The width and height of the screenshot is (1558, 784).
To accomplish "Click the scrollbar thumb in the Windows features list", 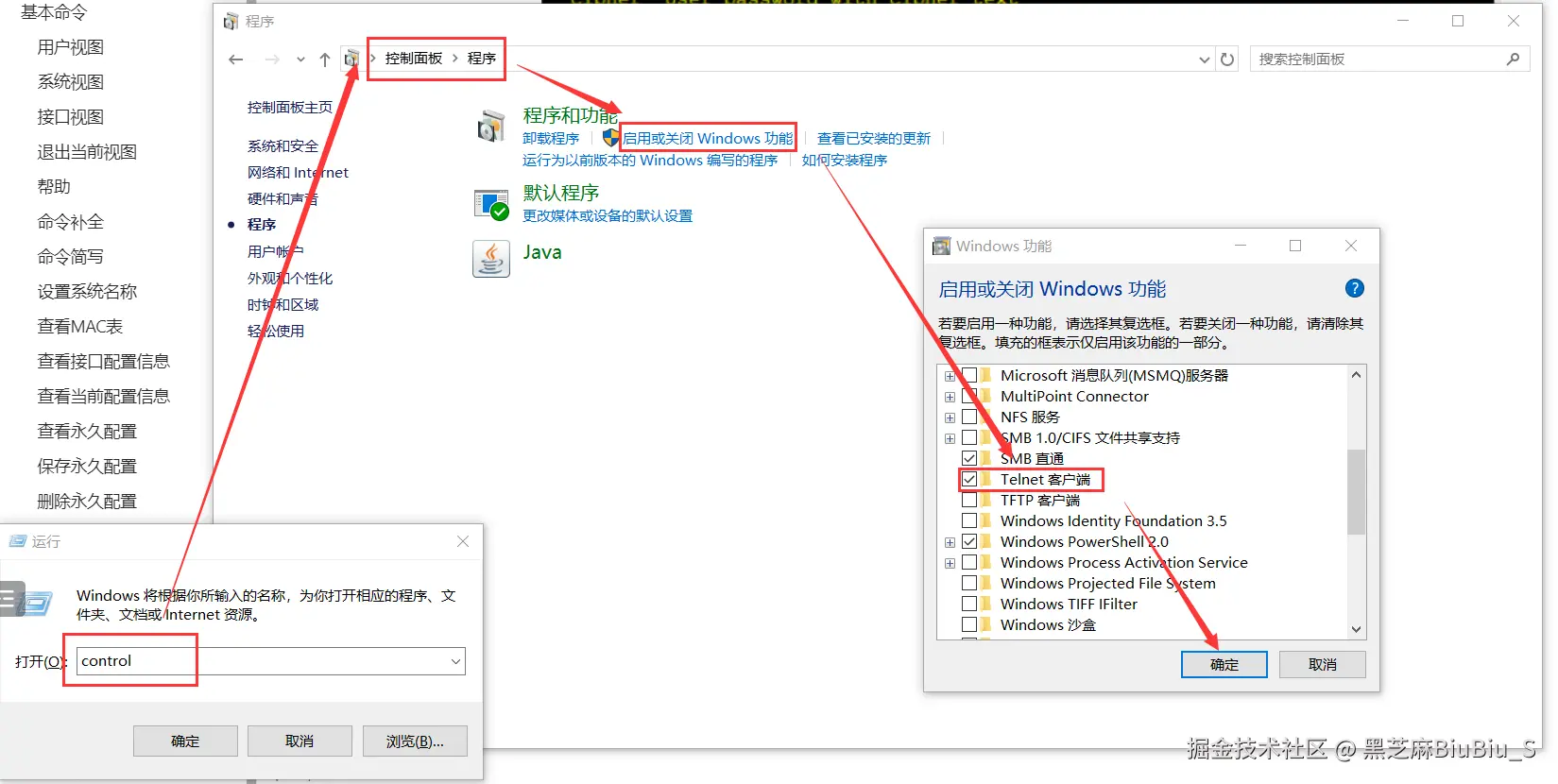I will pyautogui.click(x=1356, y=491).
